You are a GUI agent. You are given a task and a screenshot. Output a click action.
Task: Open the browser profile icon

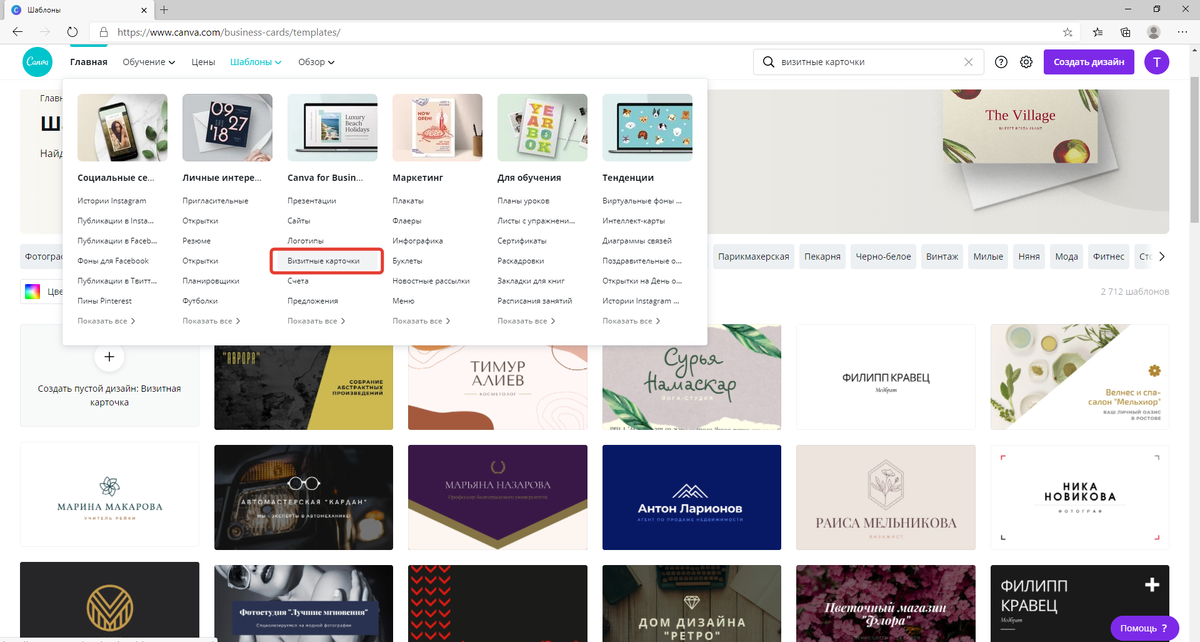[x=1154, y=32]
